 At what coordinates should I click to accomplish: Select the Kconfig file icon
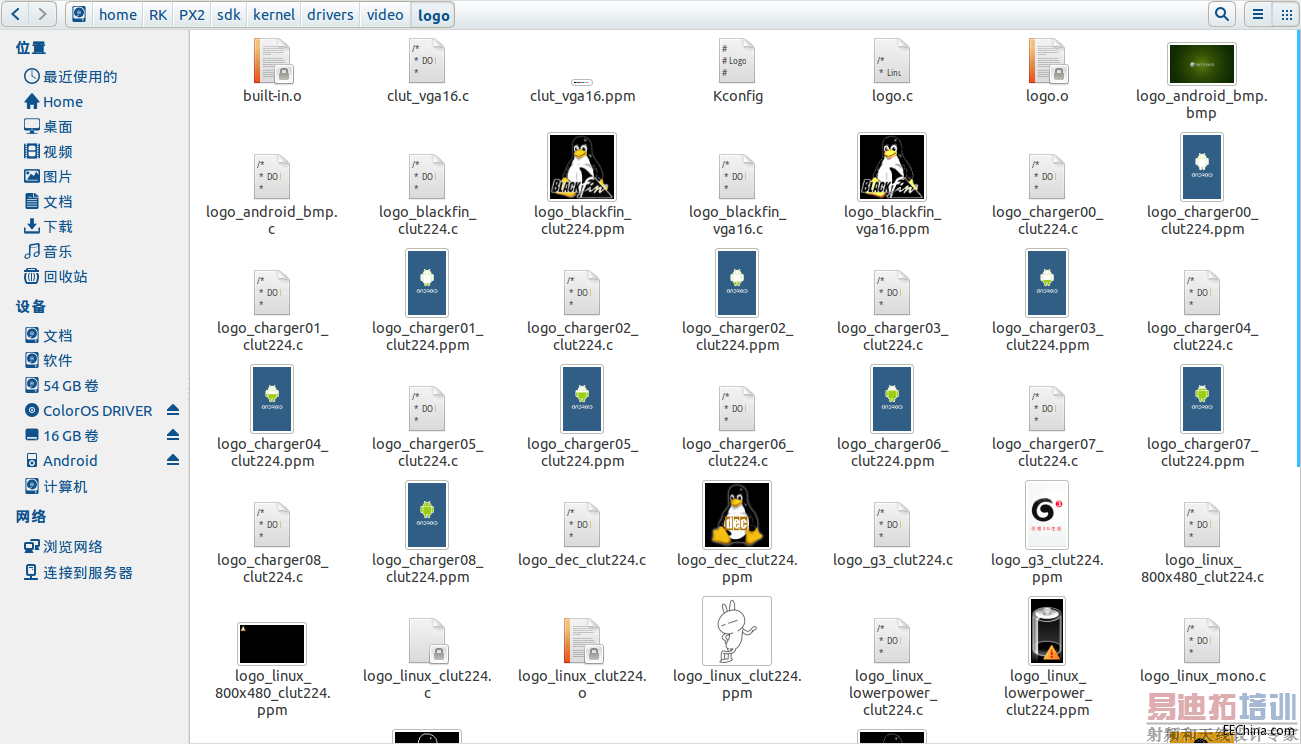737,61
